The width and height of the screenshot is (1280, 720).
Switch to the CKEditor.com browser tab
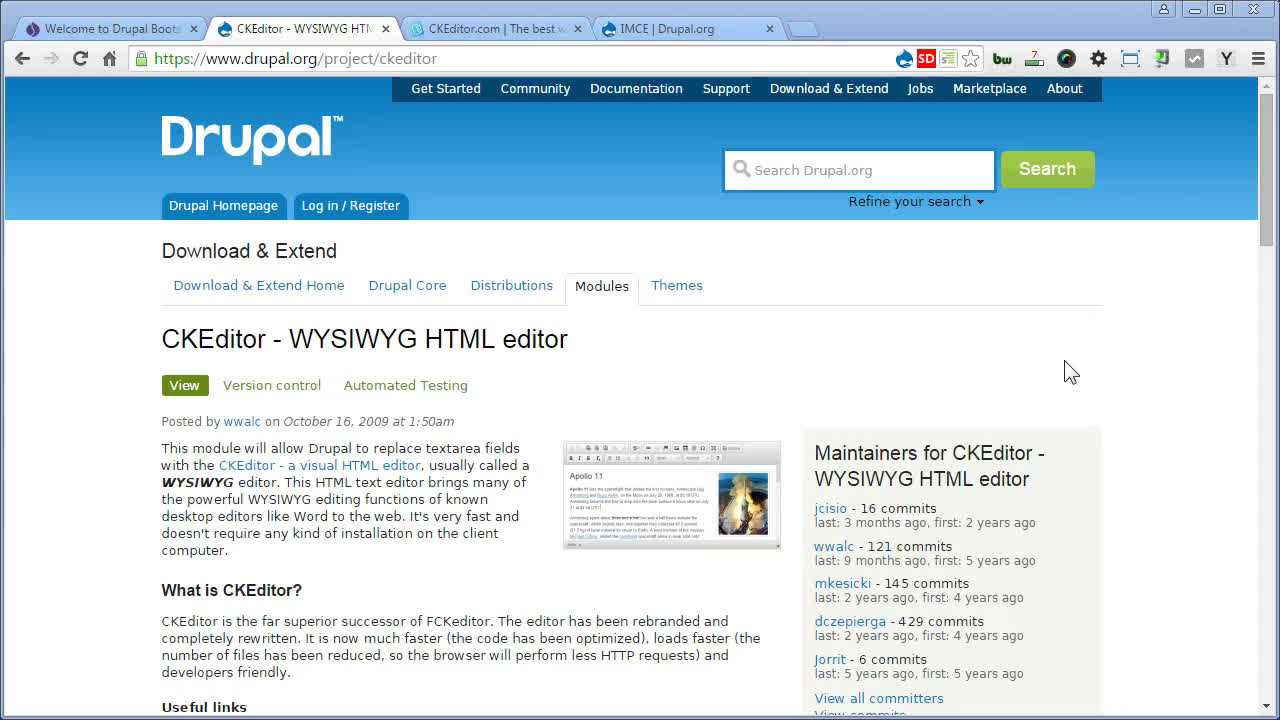click(x=495, y=29)
